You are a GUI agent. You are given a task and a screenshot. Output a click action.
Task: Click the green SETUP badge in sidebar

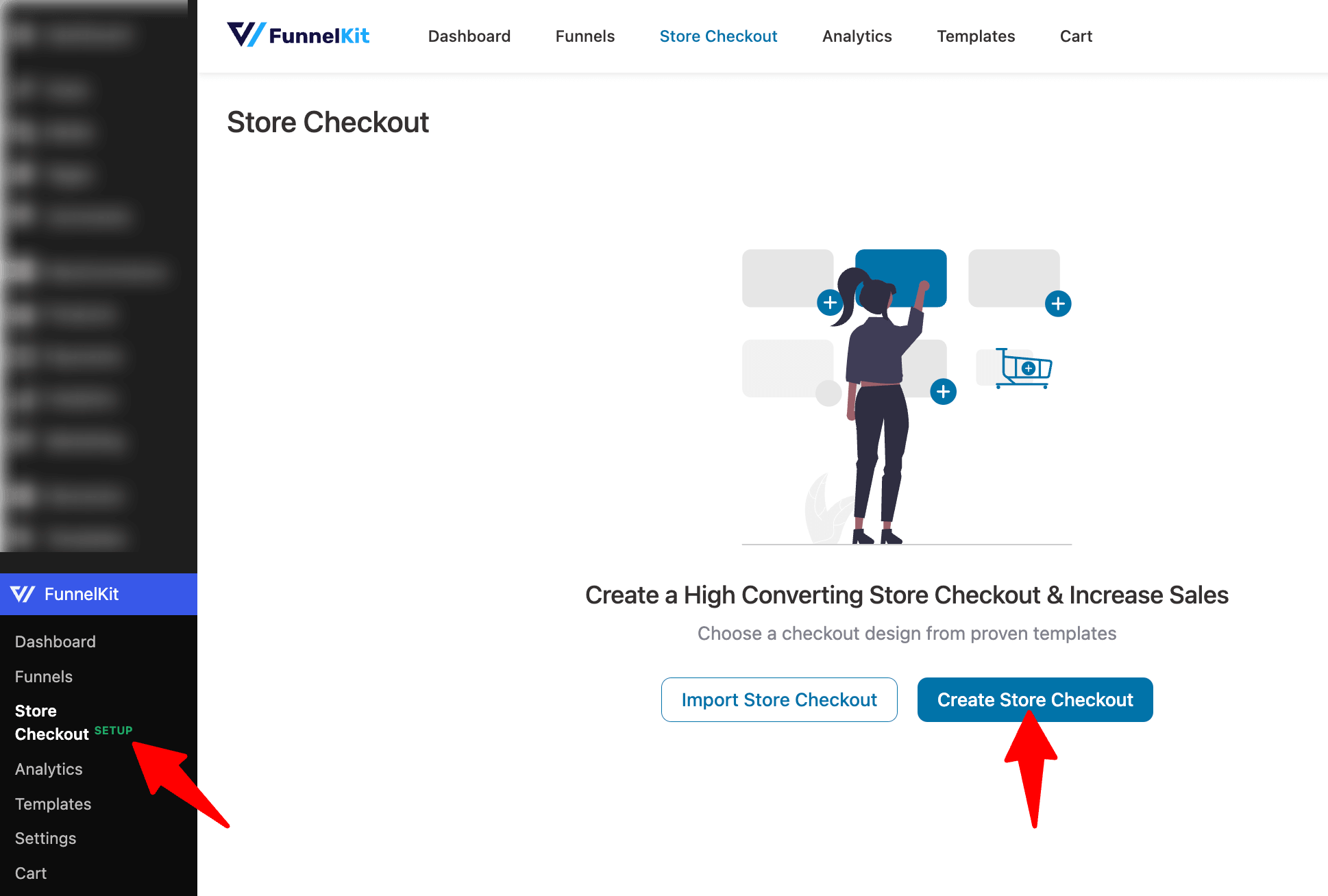click(114, 730)
